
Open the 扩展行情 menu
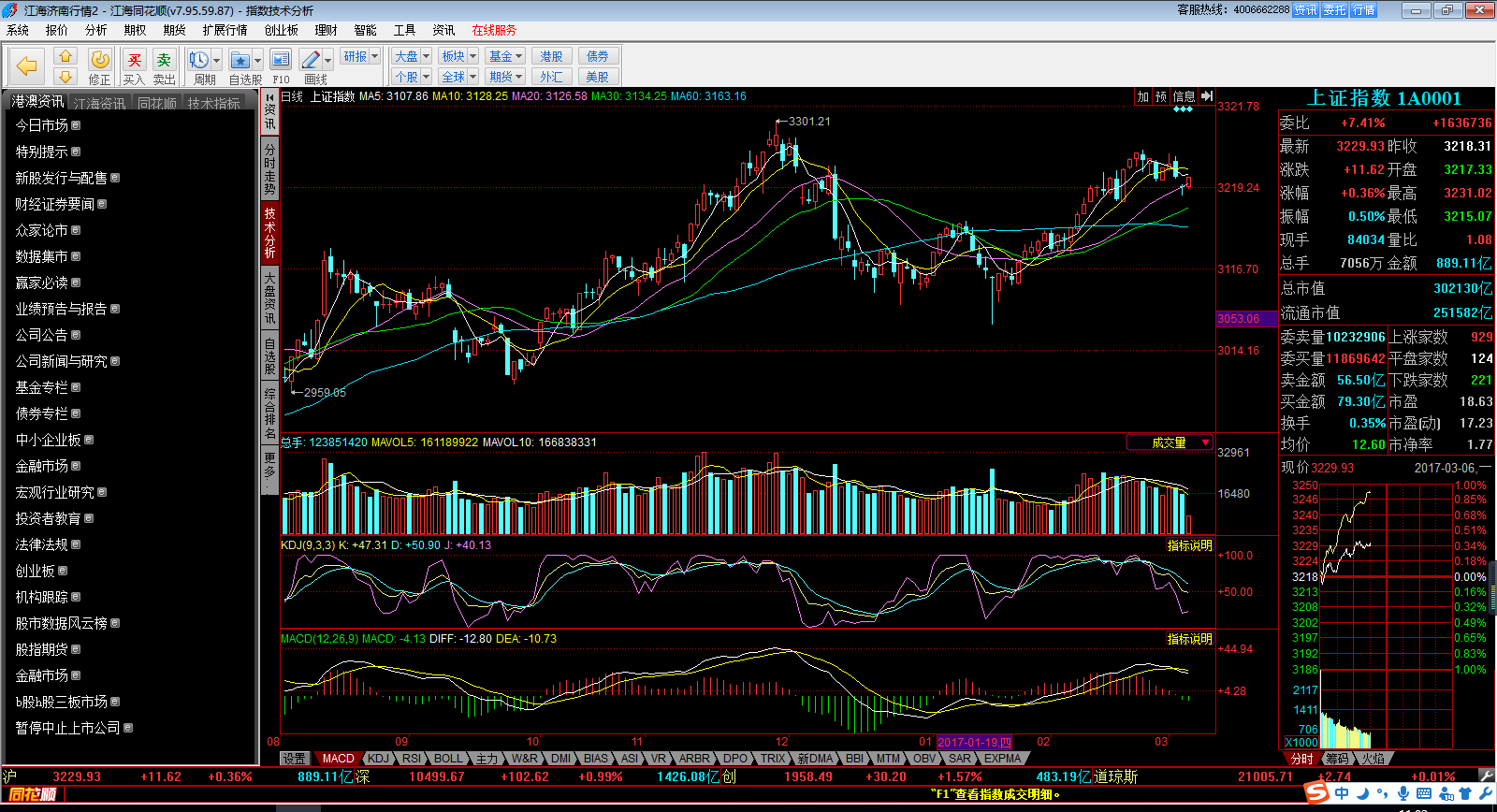click(225, 30)
